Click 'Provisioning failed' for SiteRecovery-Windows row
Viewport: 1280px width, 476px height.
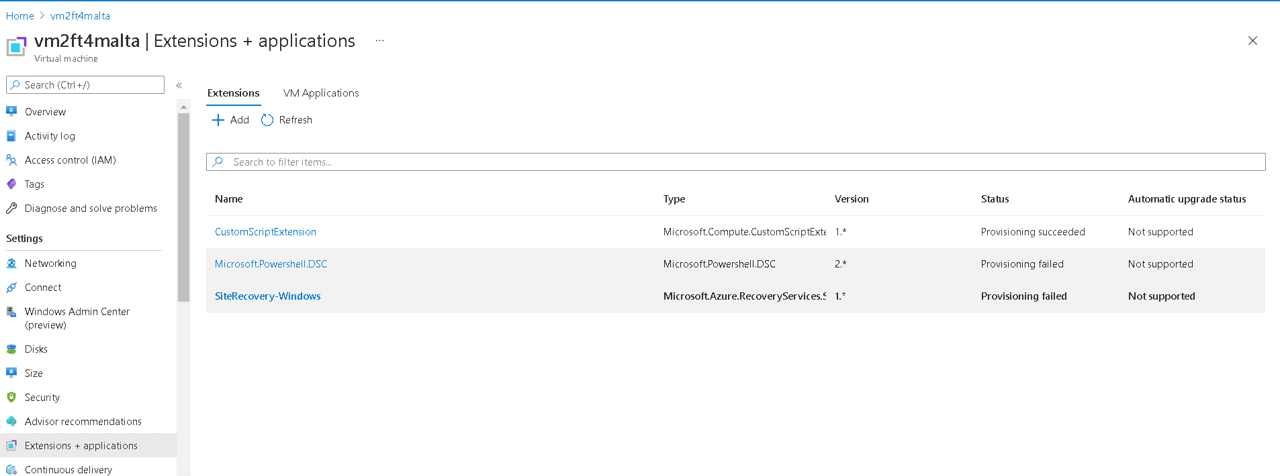click(1024, 296)
